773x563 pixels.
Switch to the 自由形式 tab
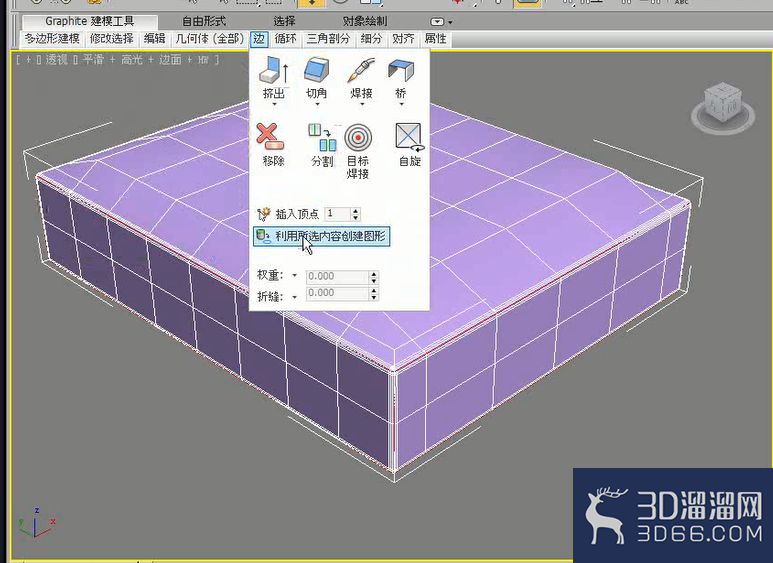204,21
